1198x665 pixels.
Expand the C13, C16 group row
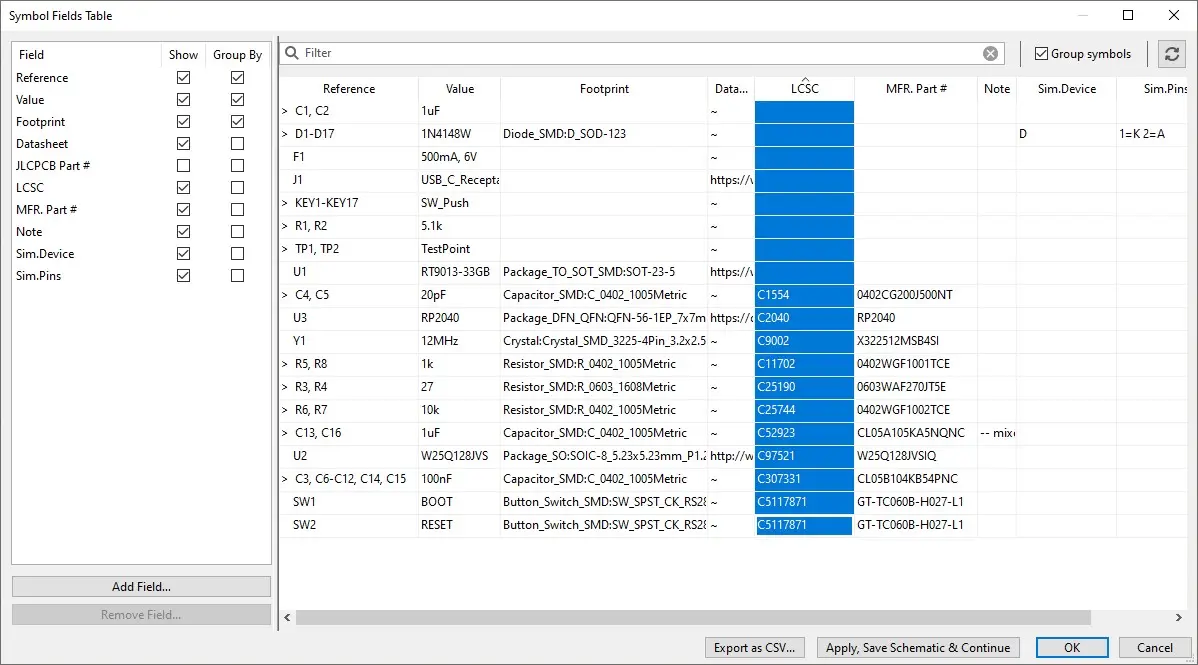click(285, 433)
